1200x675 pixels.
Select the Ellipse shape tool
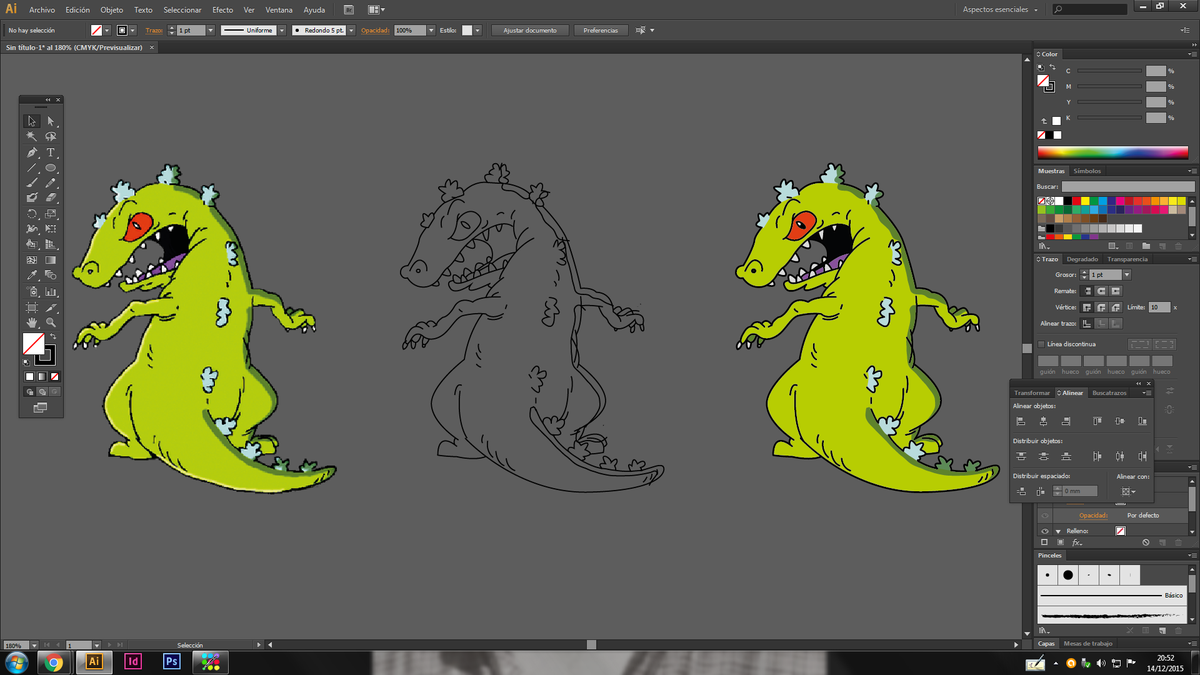click(x=50, y=168)
